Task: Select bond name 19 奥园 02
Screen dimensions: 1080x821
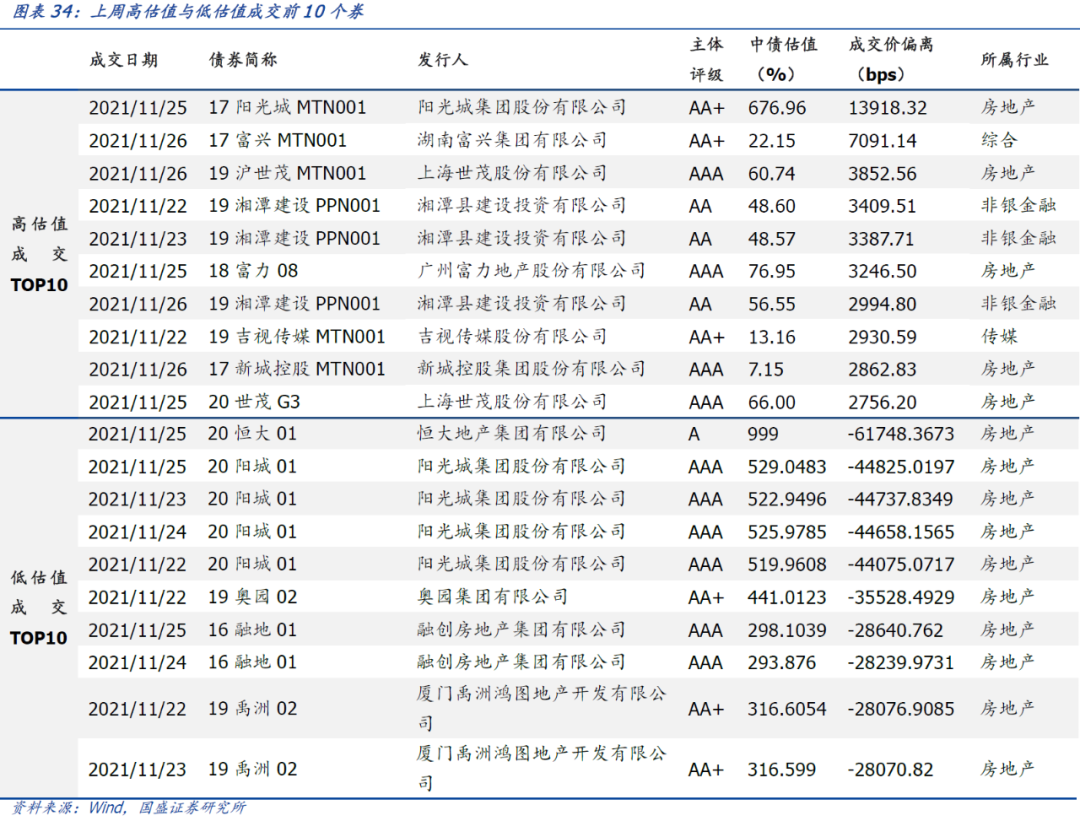Action: tap(253, 597)
